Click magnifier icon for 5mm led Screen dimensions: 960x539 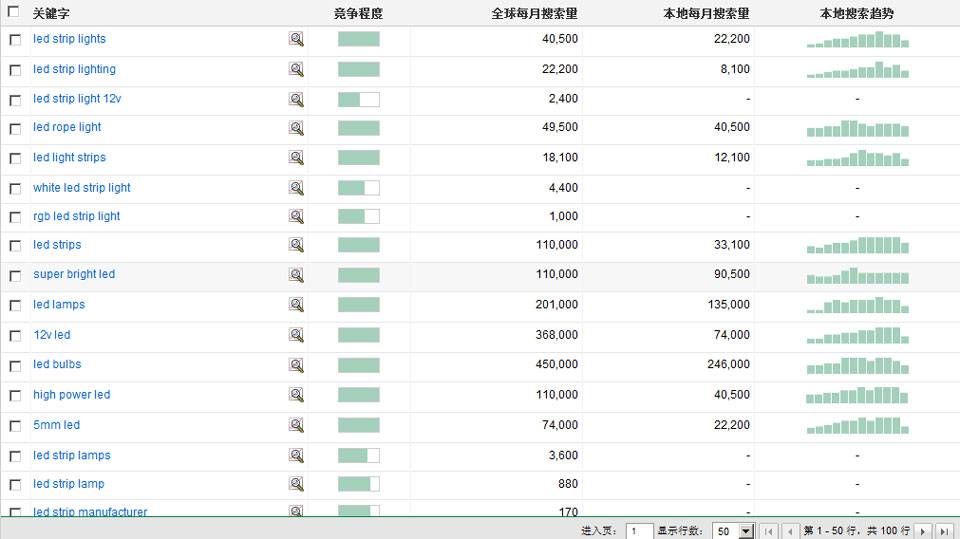[296, 425]
